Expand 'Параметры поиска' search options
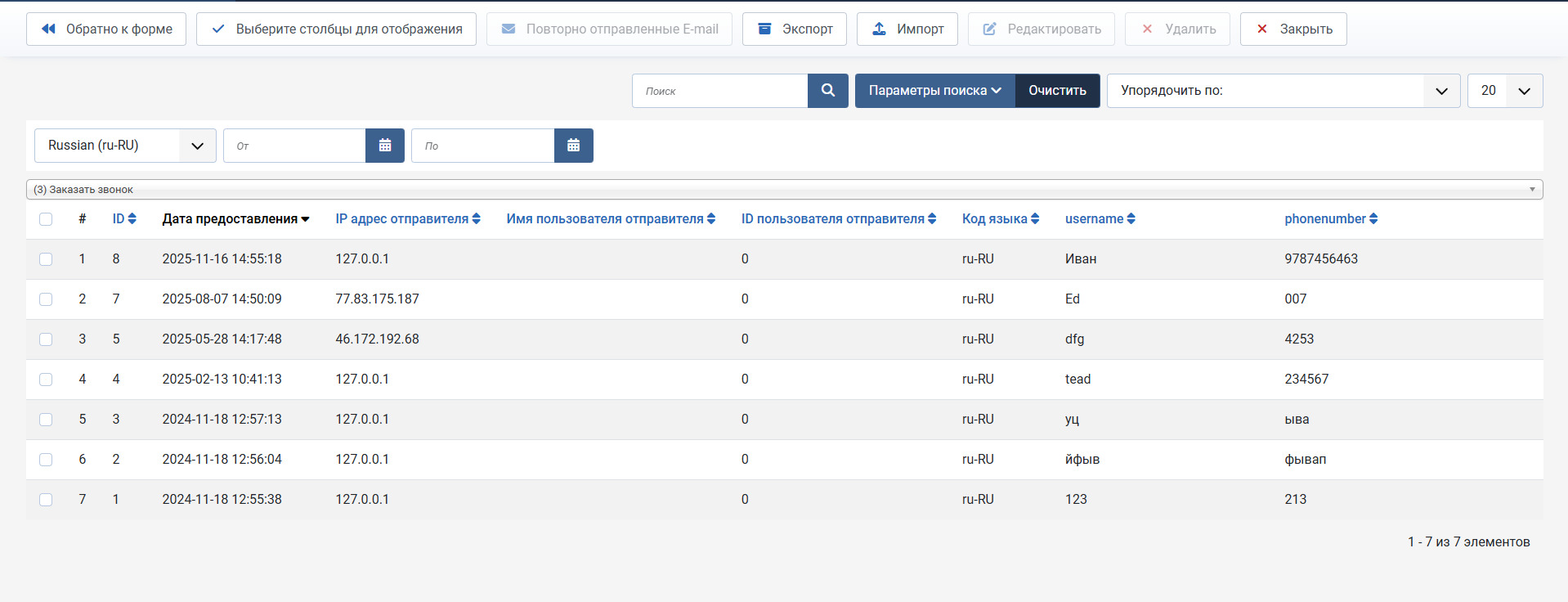This screenshot has width=1568, height=602. (935, 91)
